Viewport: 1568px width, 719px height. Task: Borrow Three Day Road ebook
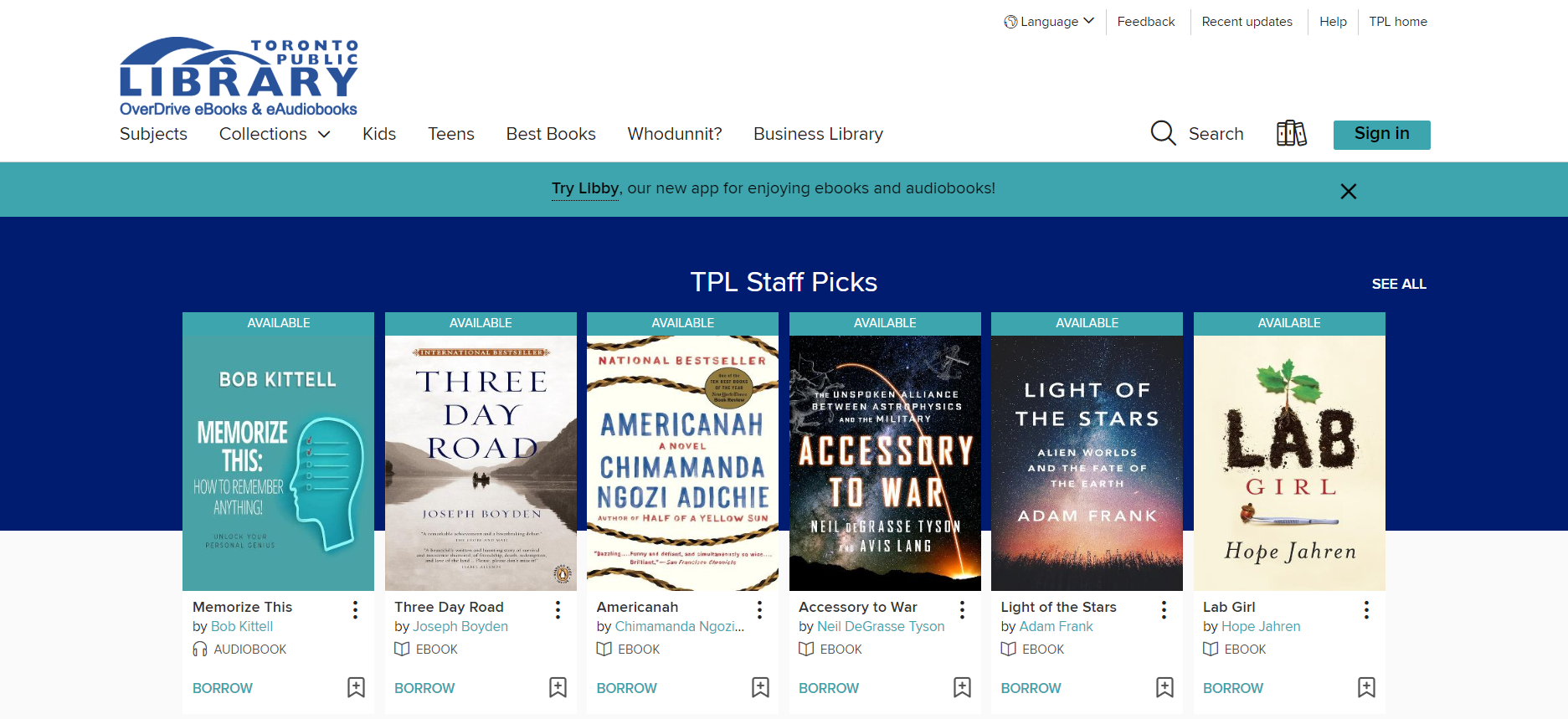(424, 688)
